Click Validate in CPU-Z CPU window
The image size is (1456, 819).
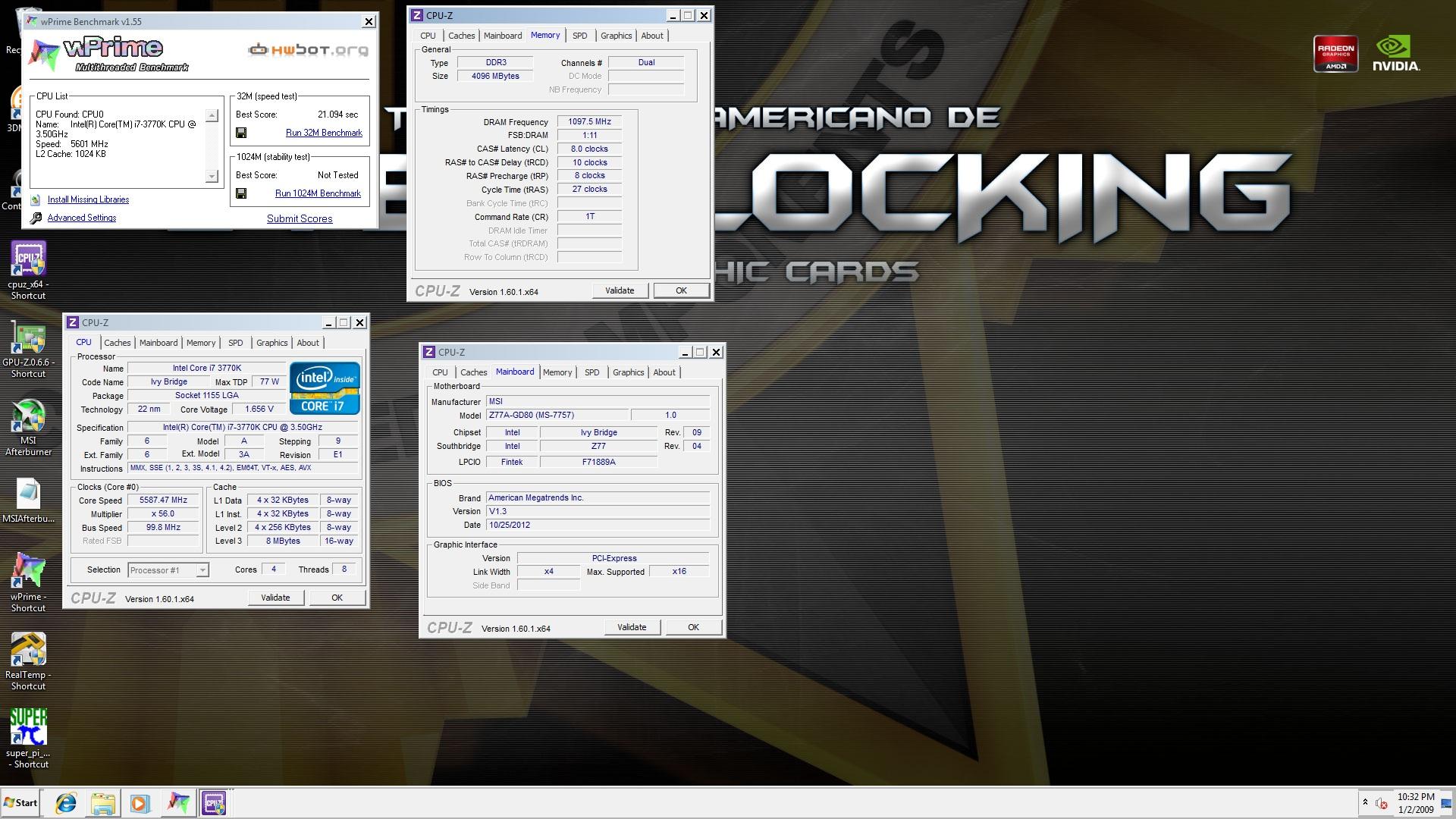[275, 598]
